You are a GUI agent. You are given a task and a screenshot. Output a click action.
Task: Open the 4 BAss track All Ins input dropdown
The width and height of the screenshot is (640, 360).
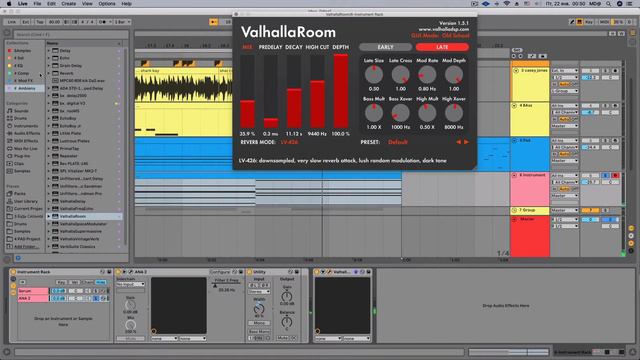tap(565, 106)
